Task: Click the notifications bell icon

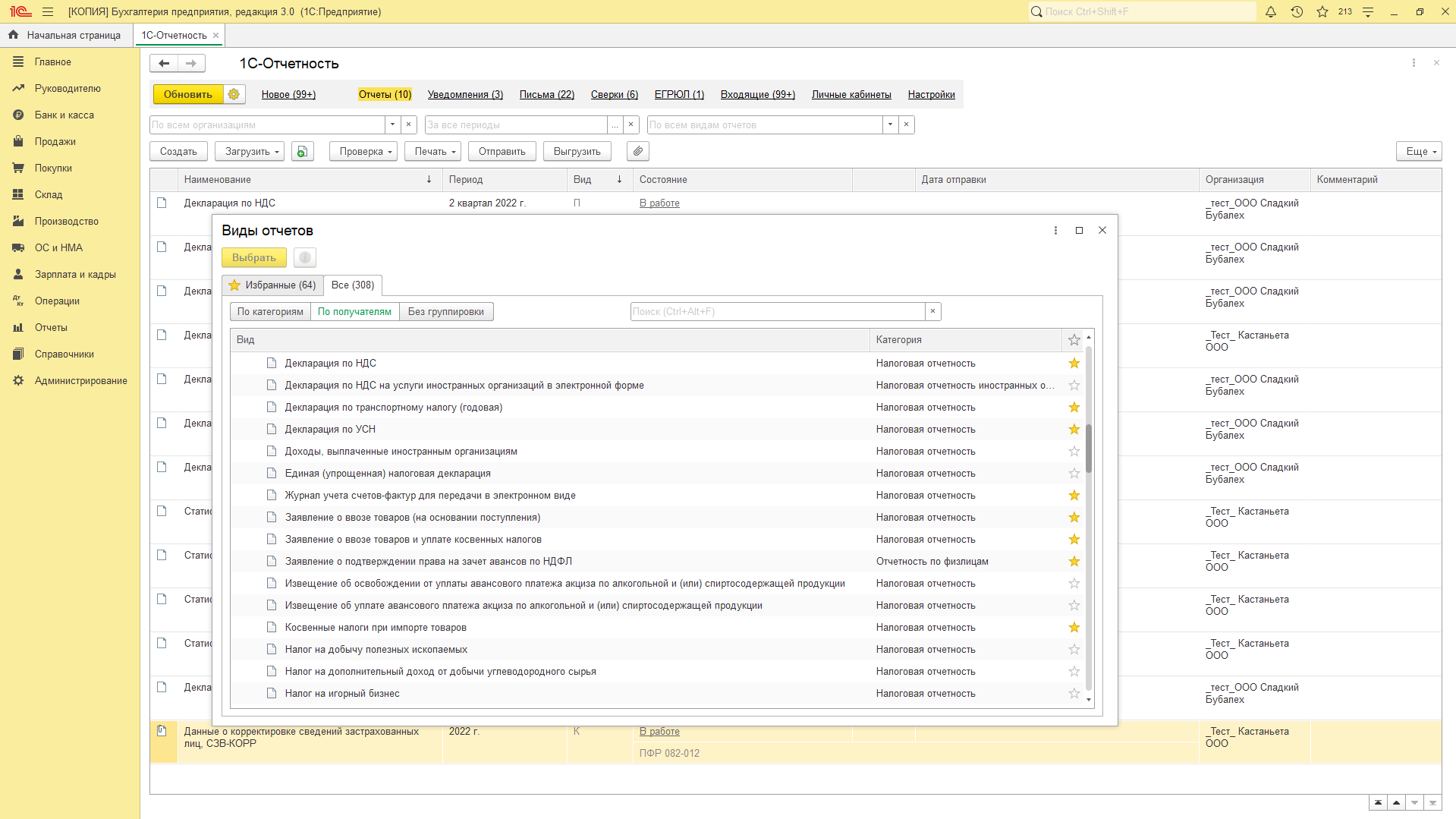Action: tap(1271, 12)
